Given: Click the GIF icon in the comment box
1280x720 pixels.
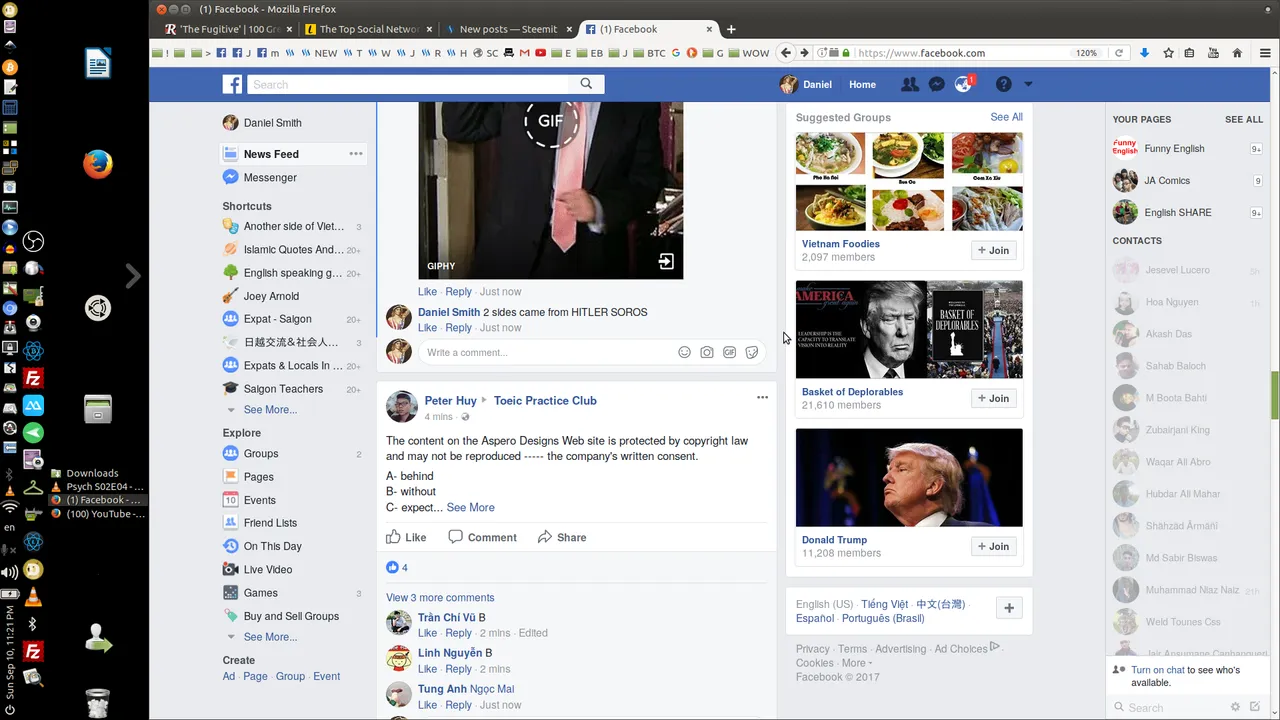Looking at the screenshot, I should click(x=730, y=352).
